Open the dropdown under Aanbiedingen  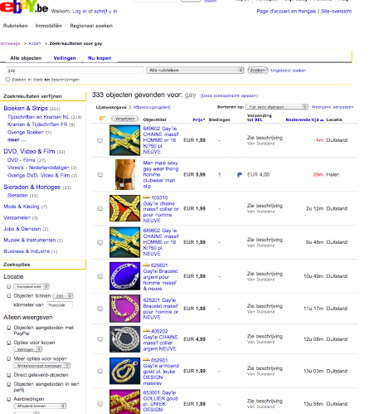(x=40, y=406)
